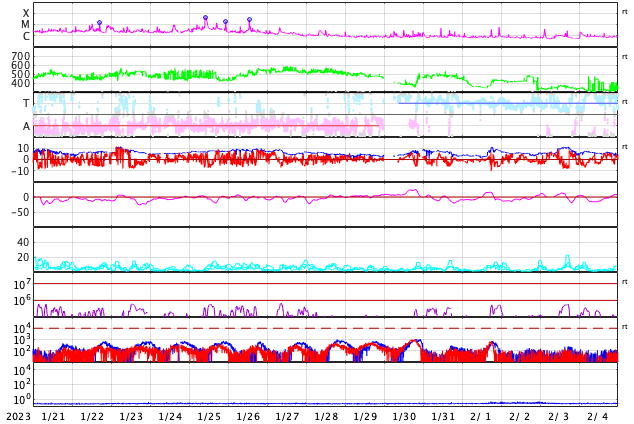Select the second flare marker on 1/25
634x424 pixels.
[226, 21]
